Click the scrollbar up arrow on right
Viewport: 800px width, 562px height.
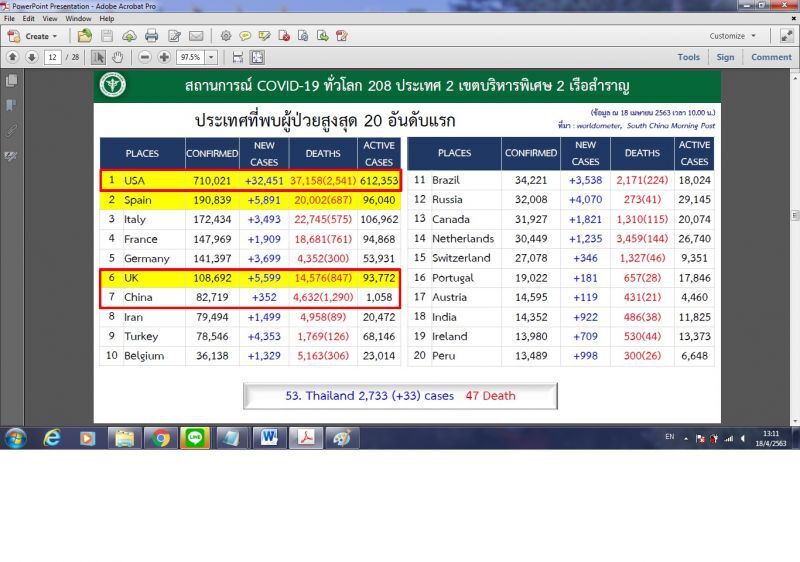click(795, 78)
